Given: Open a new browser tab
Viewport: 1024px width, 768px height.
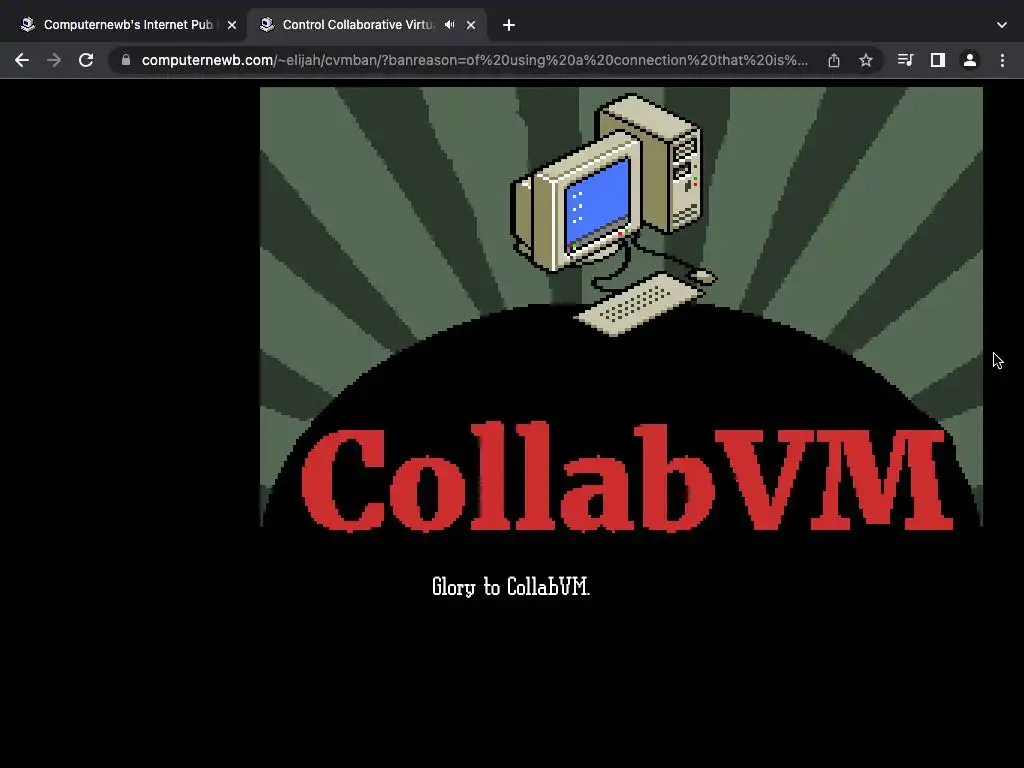Looking at the screenshot, I should (509, 25).
